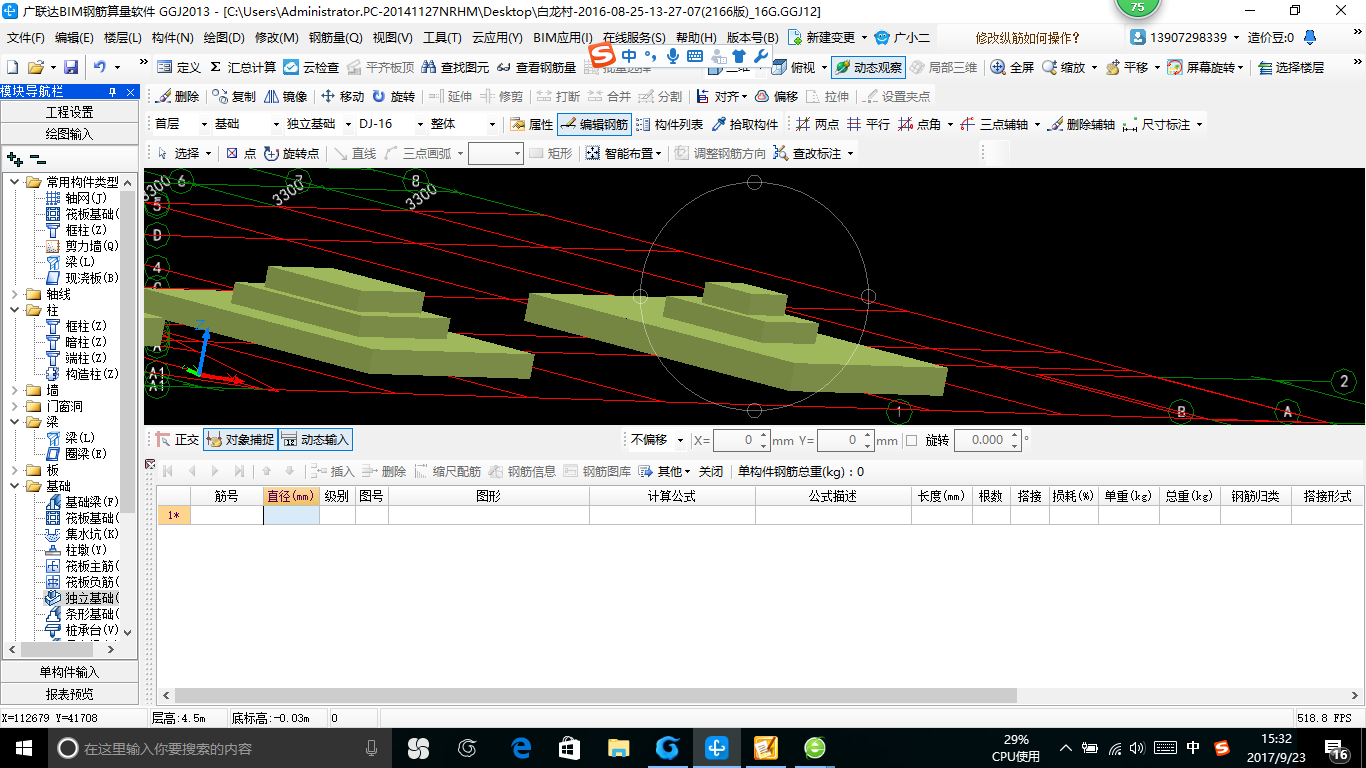Toggle 编辑钢筋 edit rebar panel
This screenshot has width=1366, height=768.
click(594, 125)
